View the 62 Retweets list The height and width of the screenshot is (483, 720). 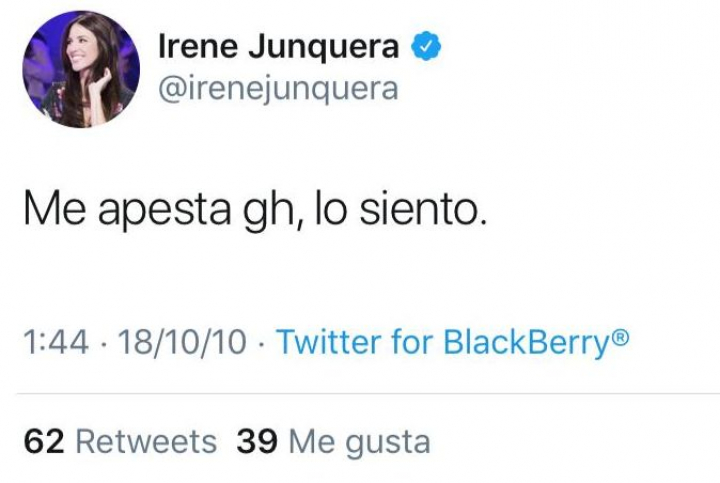coord(119,441)
